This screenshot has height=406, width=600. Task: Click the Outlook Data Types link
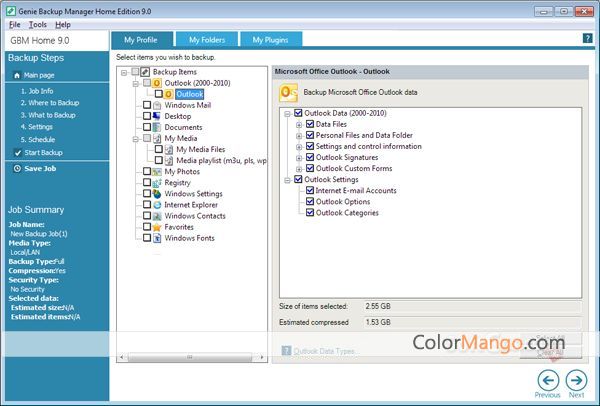pos(321,351)
